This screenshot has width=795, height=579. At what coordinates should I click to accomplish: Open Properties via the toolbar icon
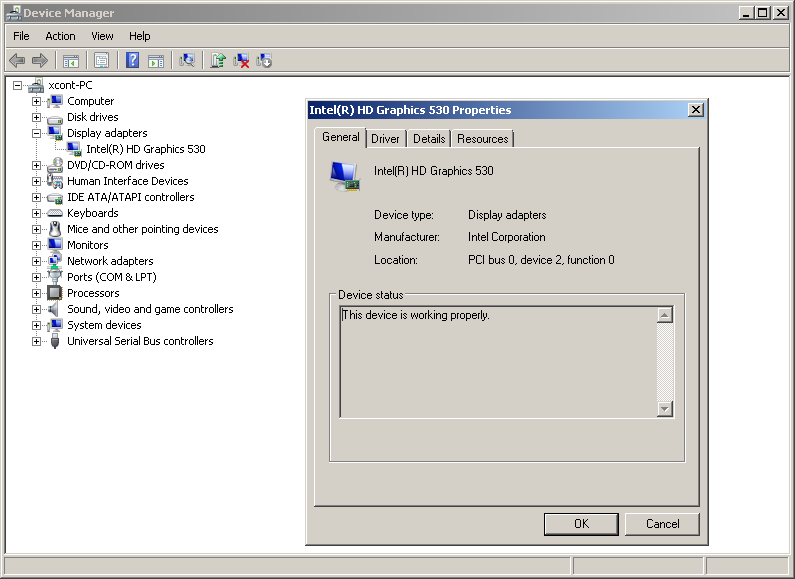click(101, 61)
